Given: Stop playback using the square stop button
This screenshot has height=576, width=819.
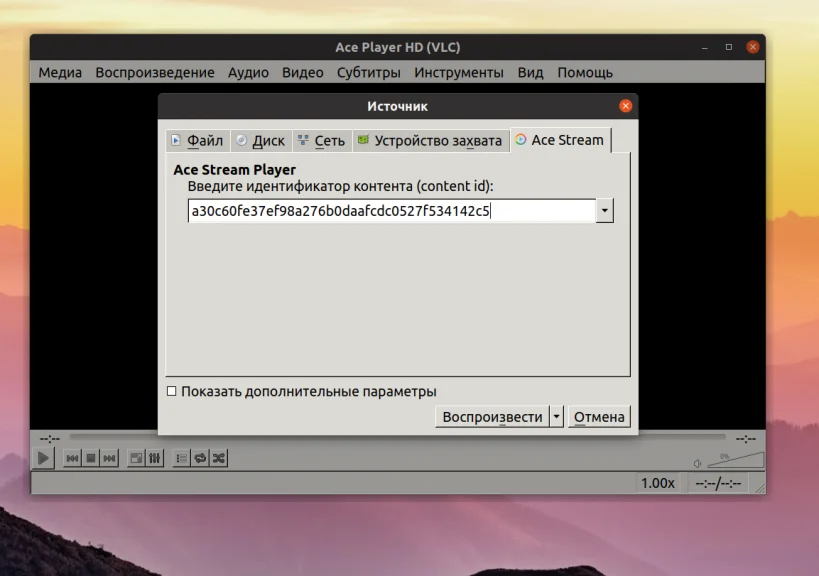Looking at the screenshot, I should 91,459.
